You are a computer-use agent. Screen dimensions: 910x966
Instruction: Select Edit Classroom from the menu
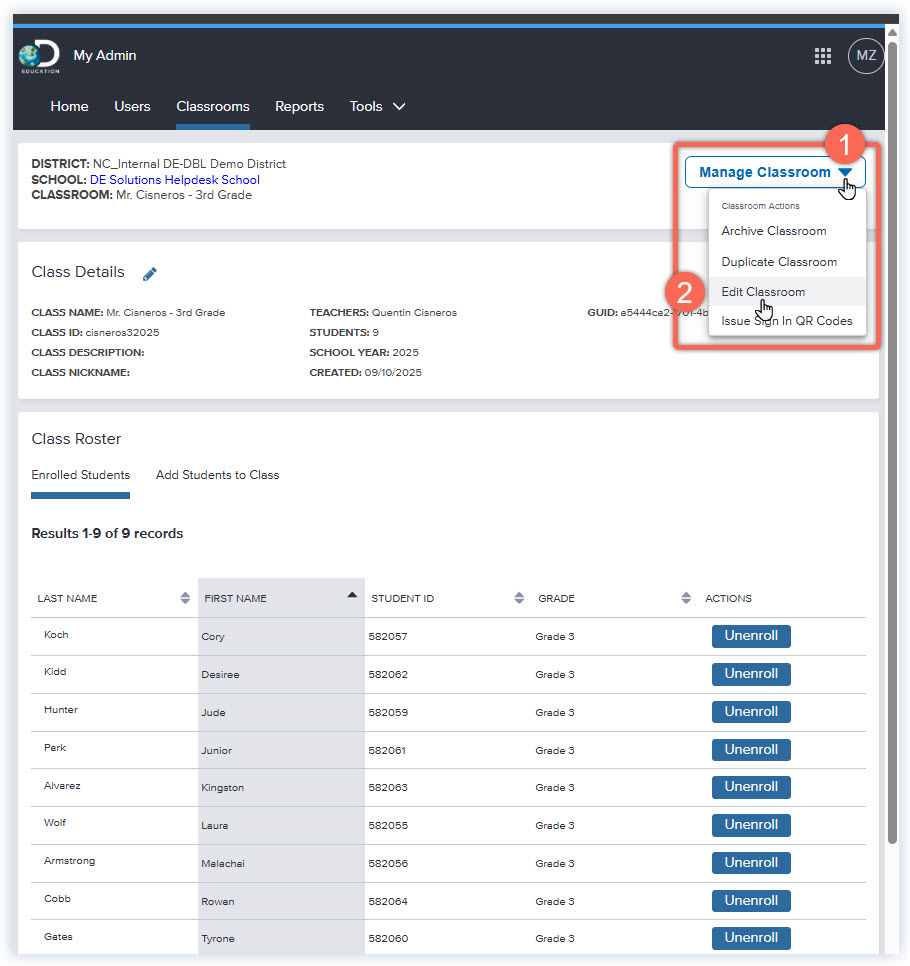coord(763,292)
